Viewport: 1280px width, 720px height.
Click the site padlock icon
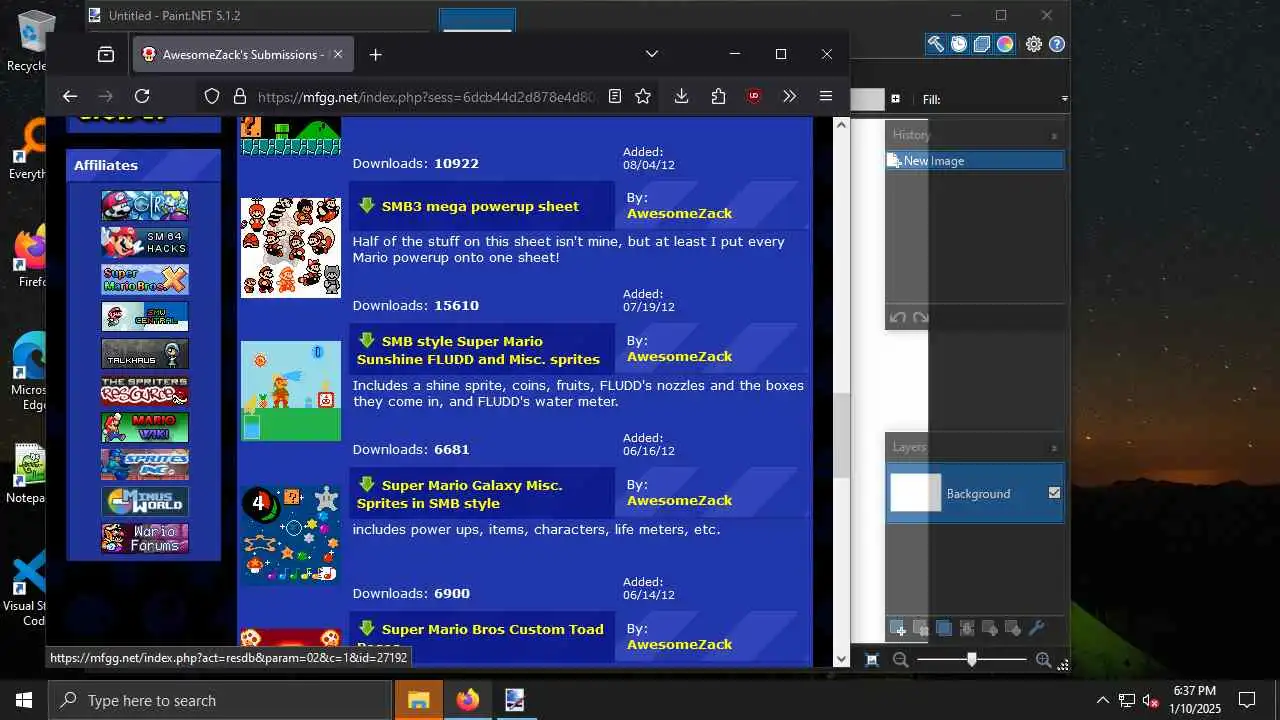pos(239,96)
